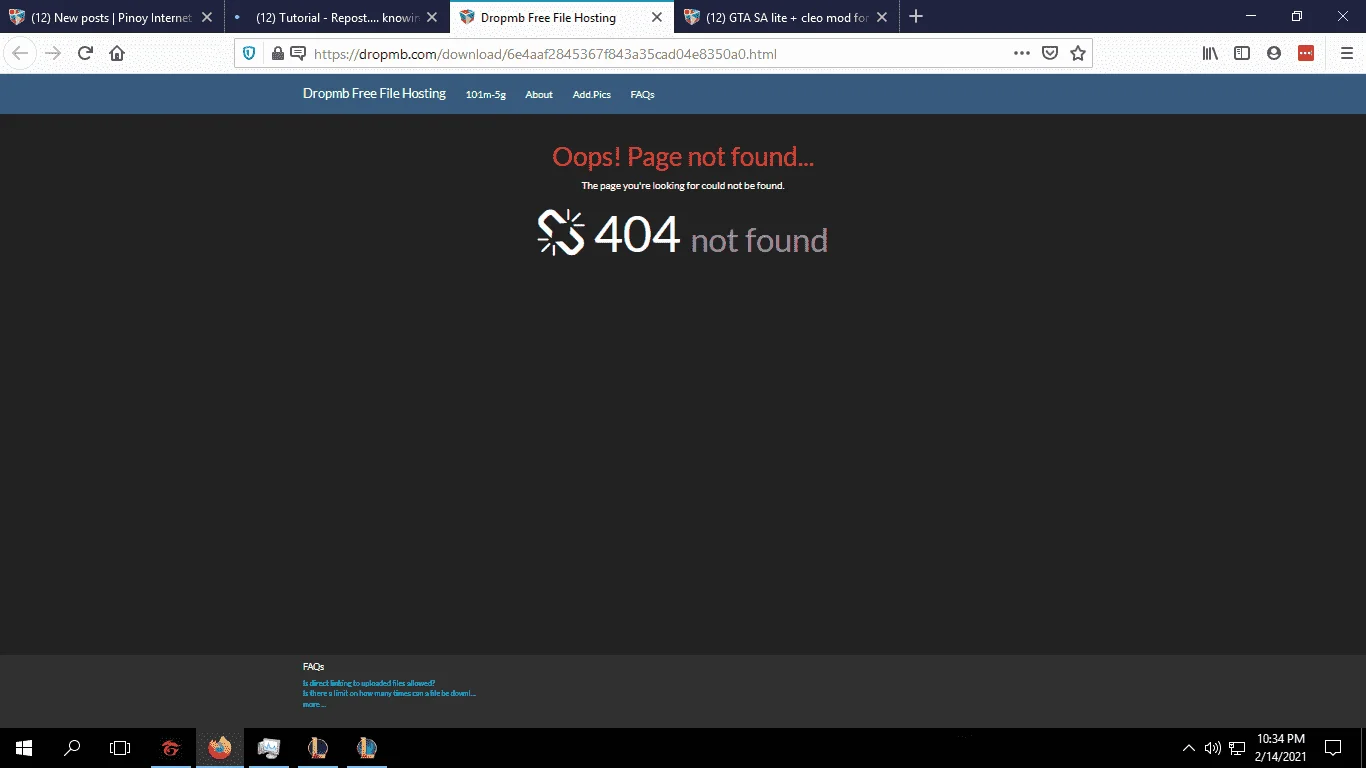Click 'The page you're looking for could not be found.' text

tap(683, 186)
